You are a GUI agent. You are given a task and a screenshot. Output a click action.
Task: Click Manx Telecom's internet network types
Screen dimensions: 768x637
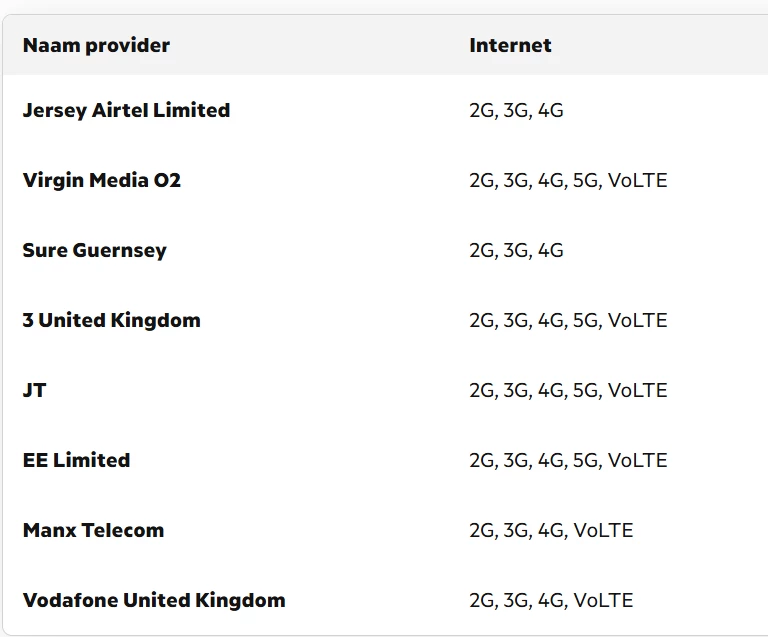[551, 531]
